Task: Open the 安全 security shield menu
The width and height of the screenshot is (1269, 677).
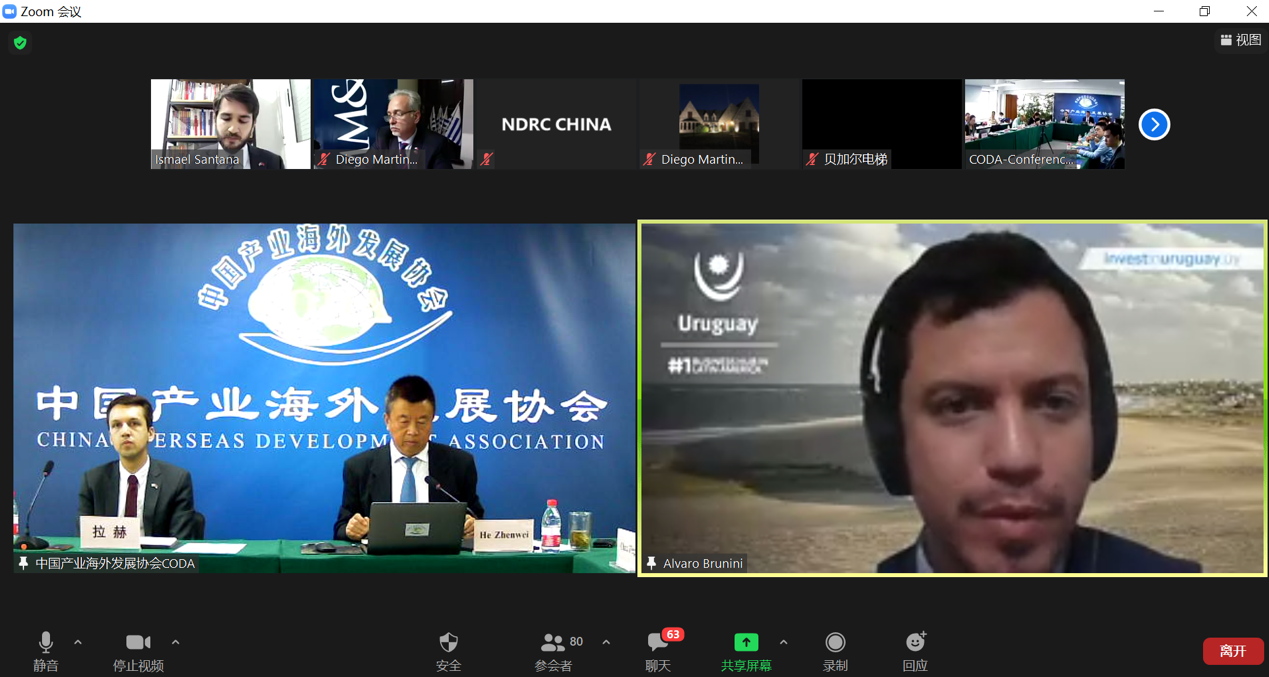Action: pyautogui.click(x=449, y=650)
